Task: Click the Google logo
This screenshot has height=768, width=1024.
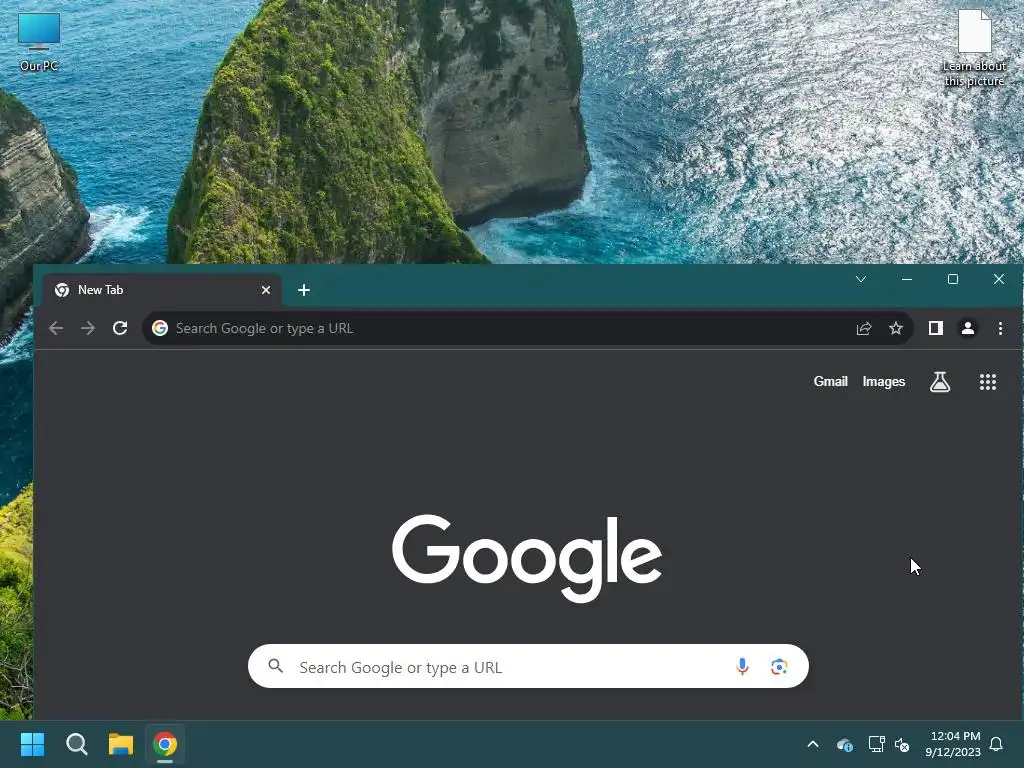Action: tap(526, 558)
